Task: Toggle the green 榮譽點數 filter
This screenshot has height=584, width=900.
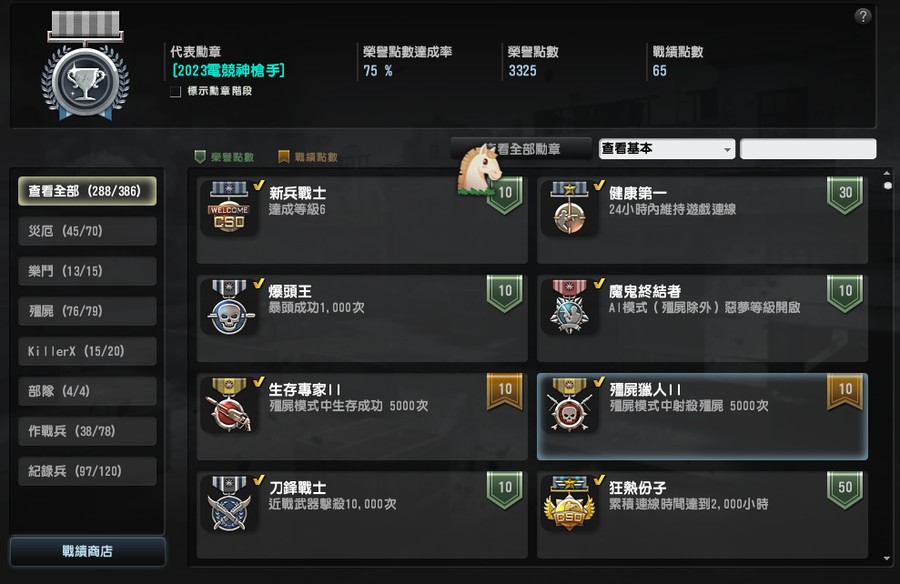Action: point(224,157)
